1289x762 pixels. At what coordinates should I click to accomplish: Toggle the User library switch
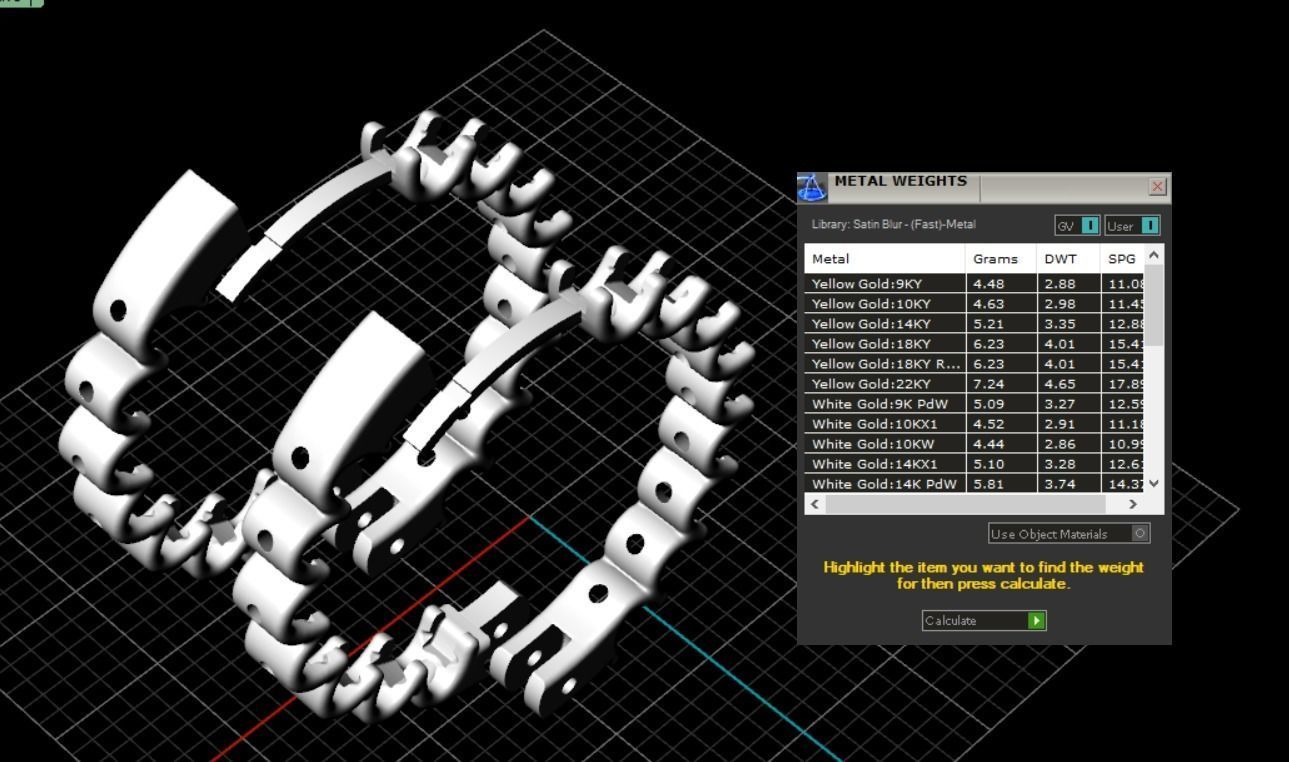1132,226
